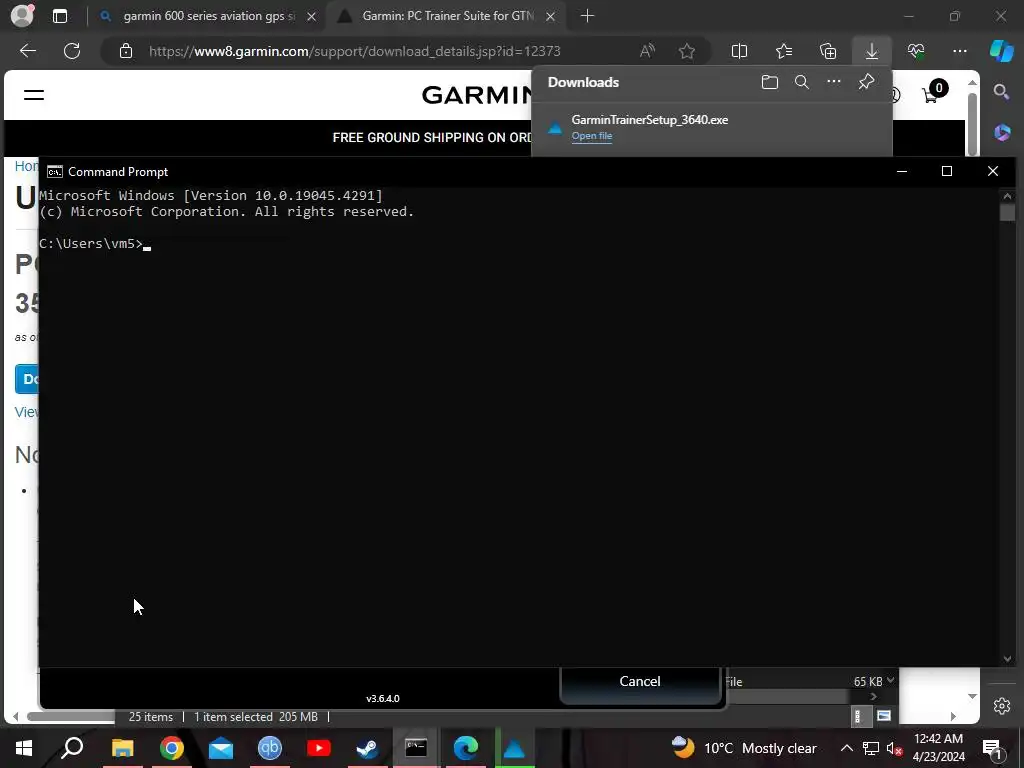
Task: Open qBittorrent from taskbar
Action: coord(270,748)
